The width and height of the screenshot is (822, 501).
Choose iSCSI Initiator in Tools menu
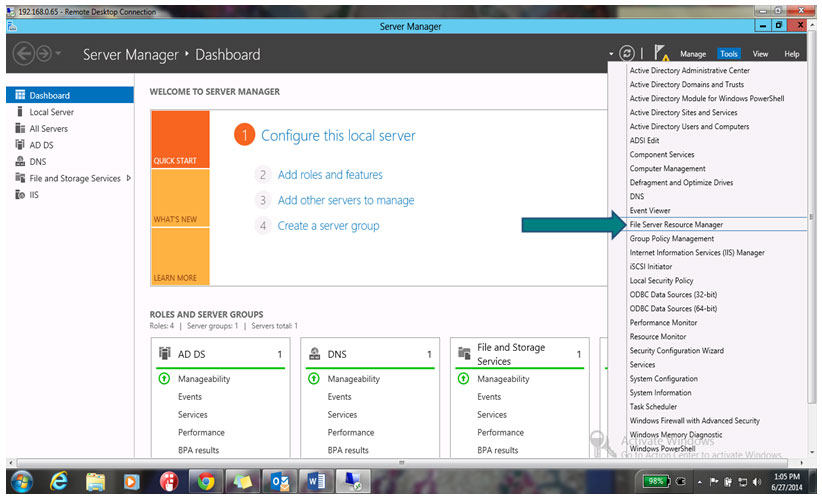coord(651,266)
